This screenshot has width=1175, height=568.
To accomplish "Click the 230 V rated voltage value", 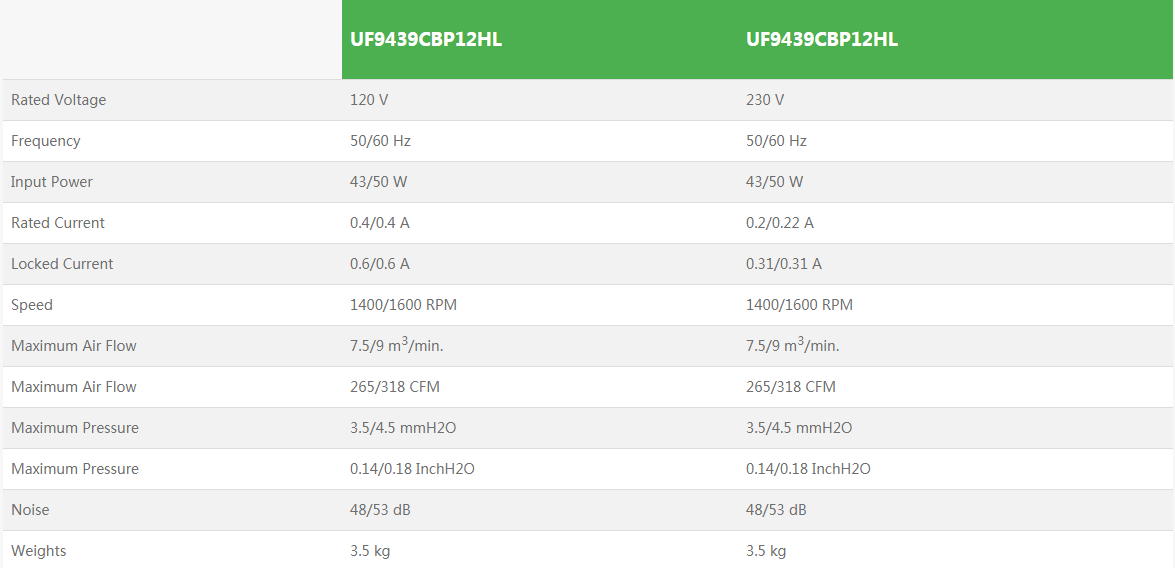I will (x=765, y=100).
